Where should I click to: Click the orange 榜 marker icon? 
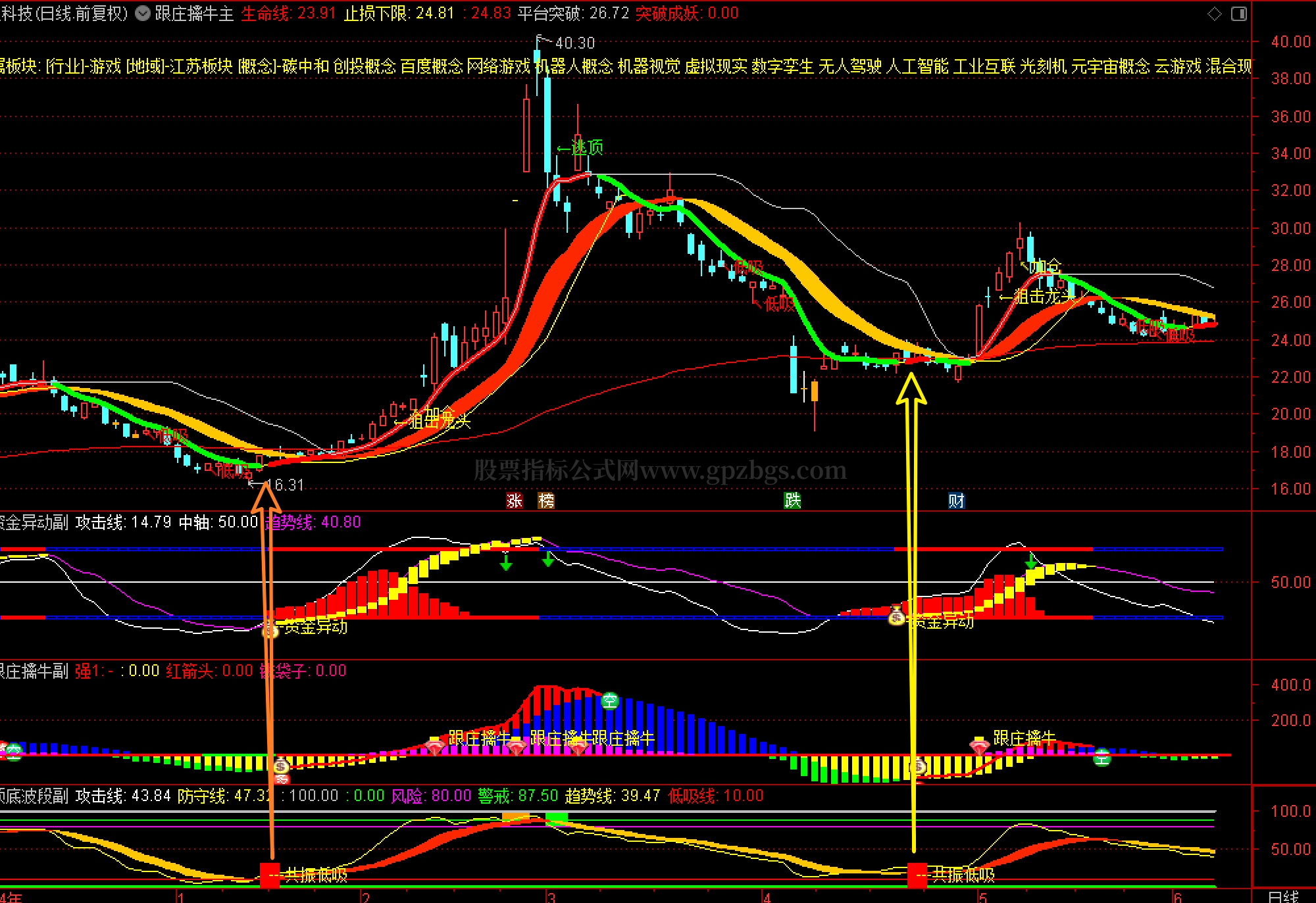coord(546,501)
